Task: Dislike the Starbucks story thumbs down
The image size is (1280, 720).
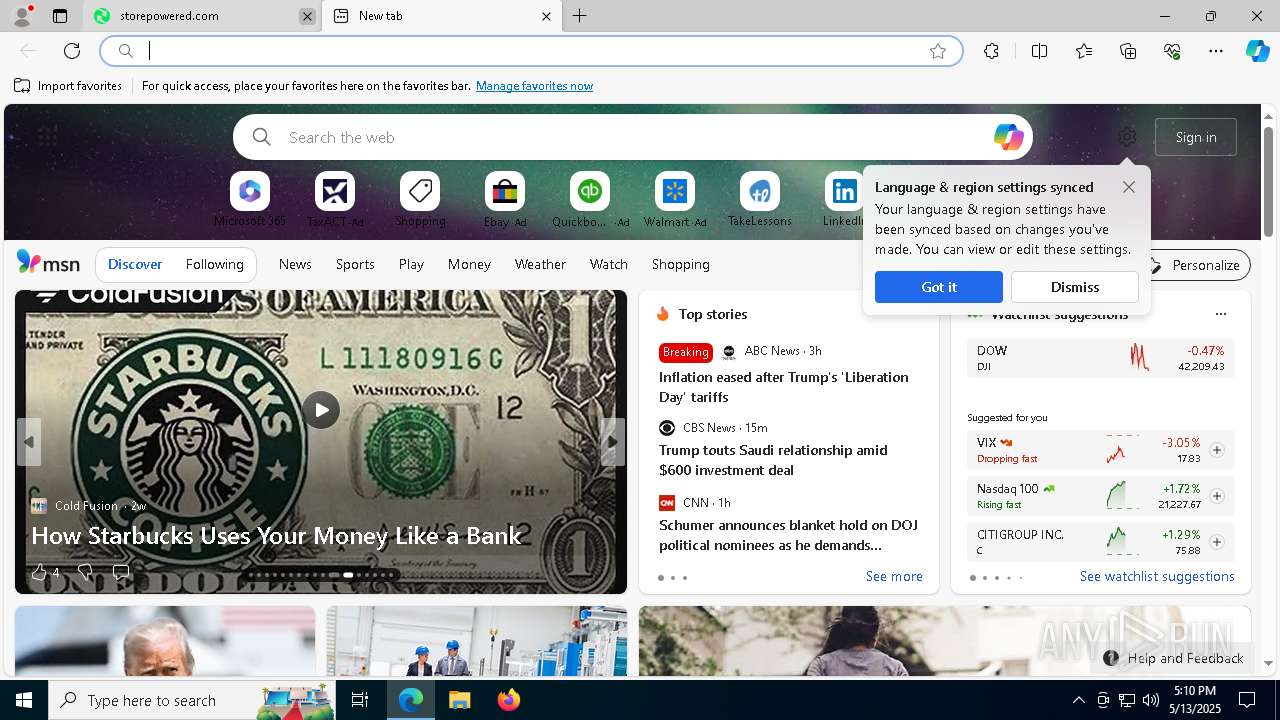Action: click(x=85, y=572)
